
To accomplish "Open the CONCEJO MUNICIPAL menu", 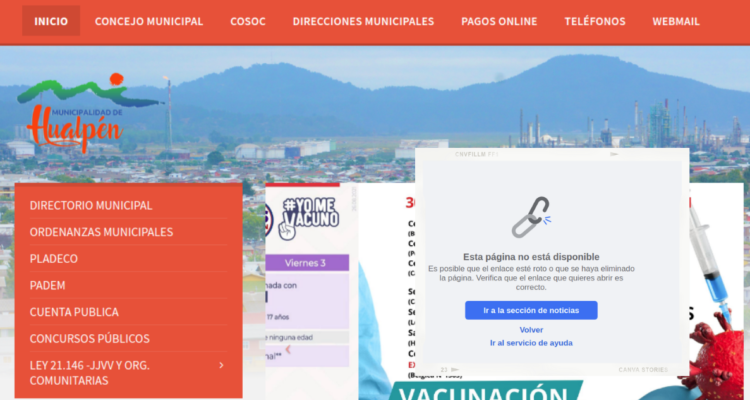I will 149,21.
